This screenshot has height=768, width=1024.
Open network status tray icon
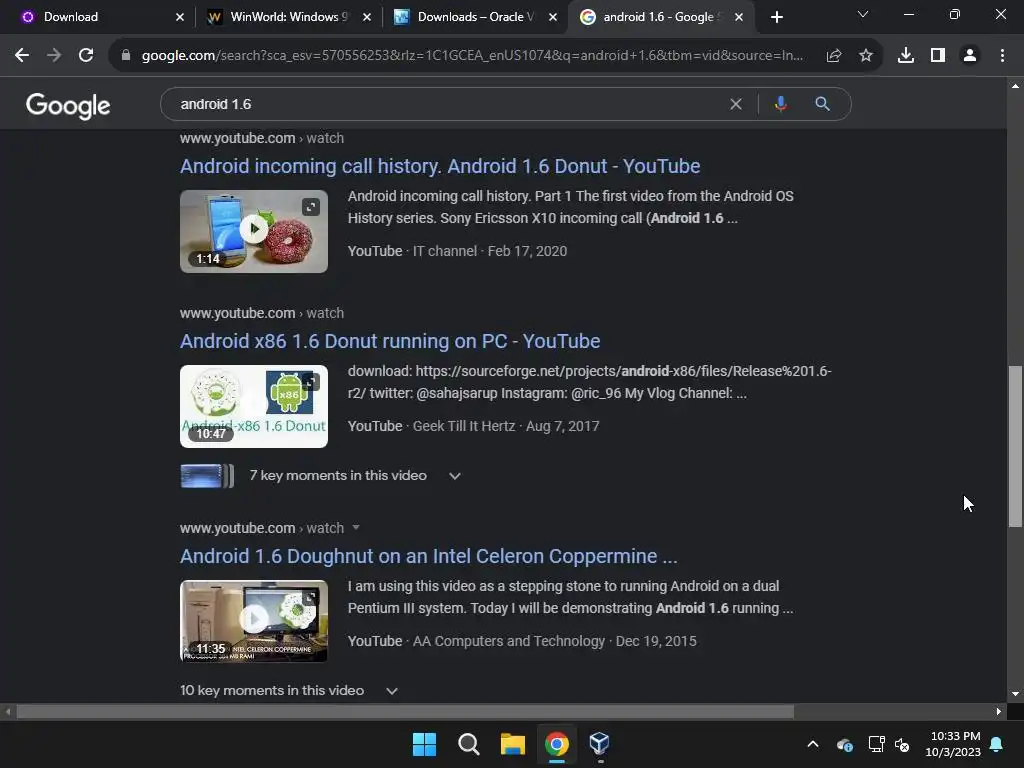(x=876, y=744)
